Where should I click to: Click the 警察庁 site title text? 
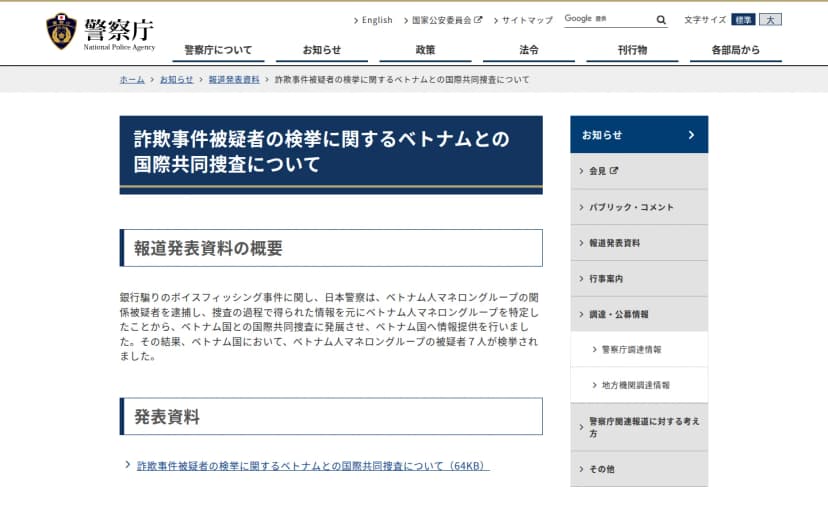pyautogui.click(x=119, y=30)
